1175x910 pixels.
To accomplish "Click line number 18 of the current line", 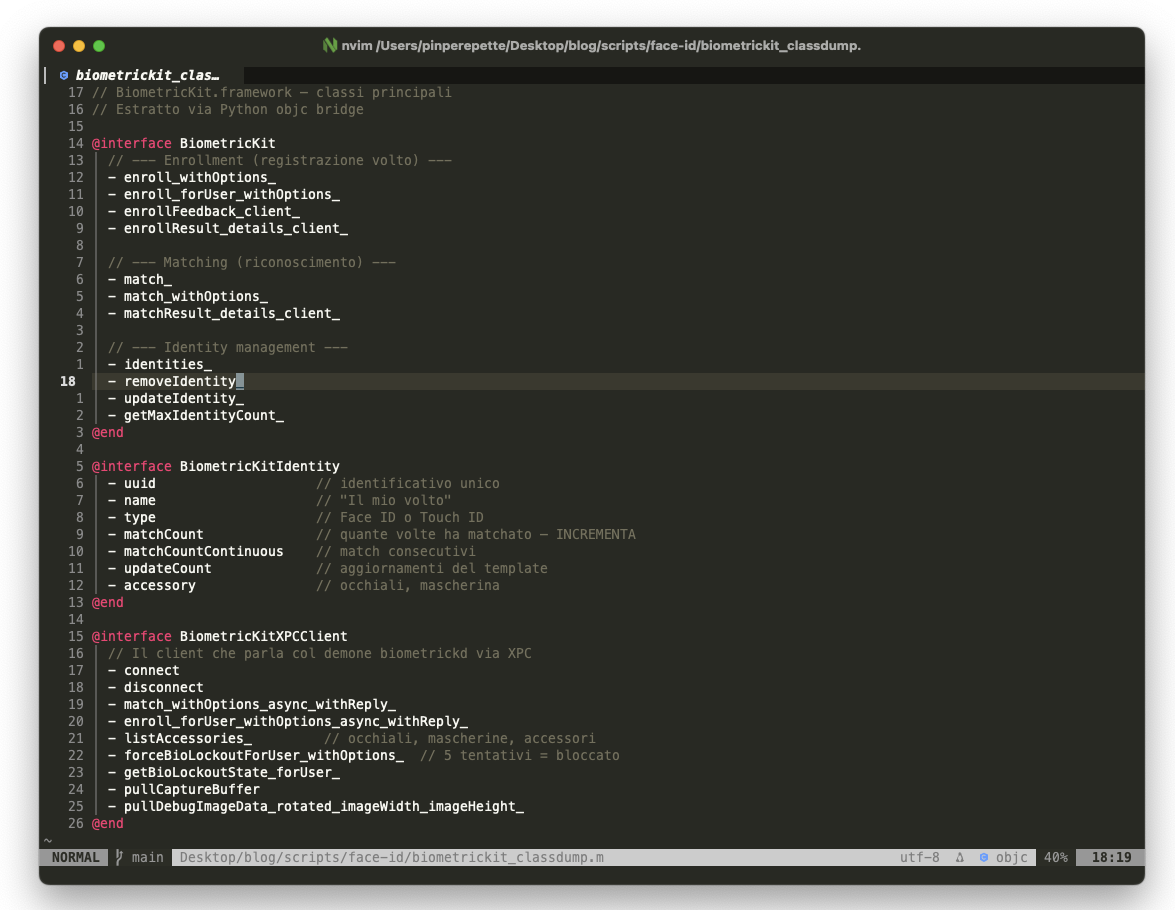I will point(68,381).
